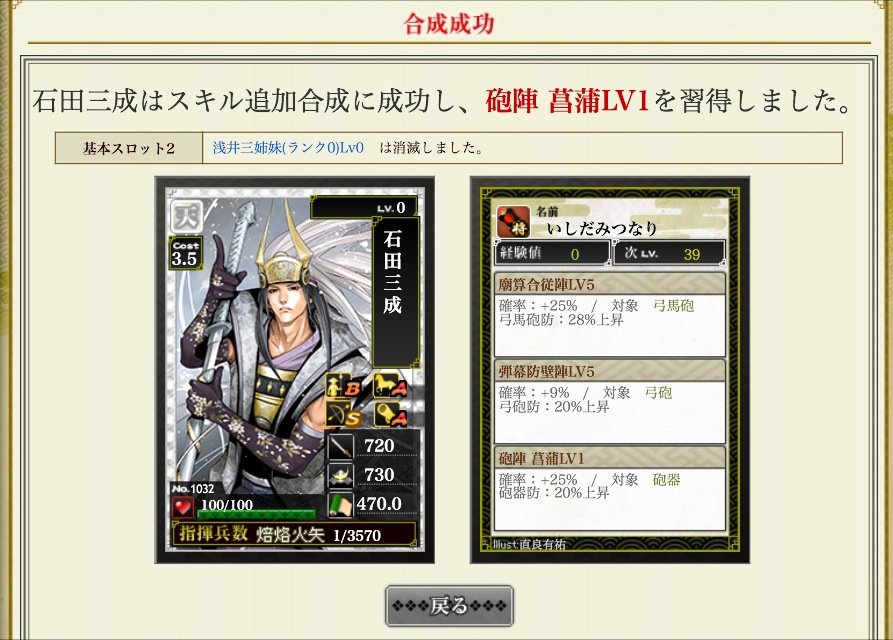
Task: Click the 将 job badge icon
Action: click(514, 221)
